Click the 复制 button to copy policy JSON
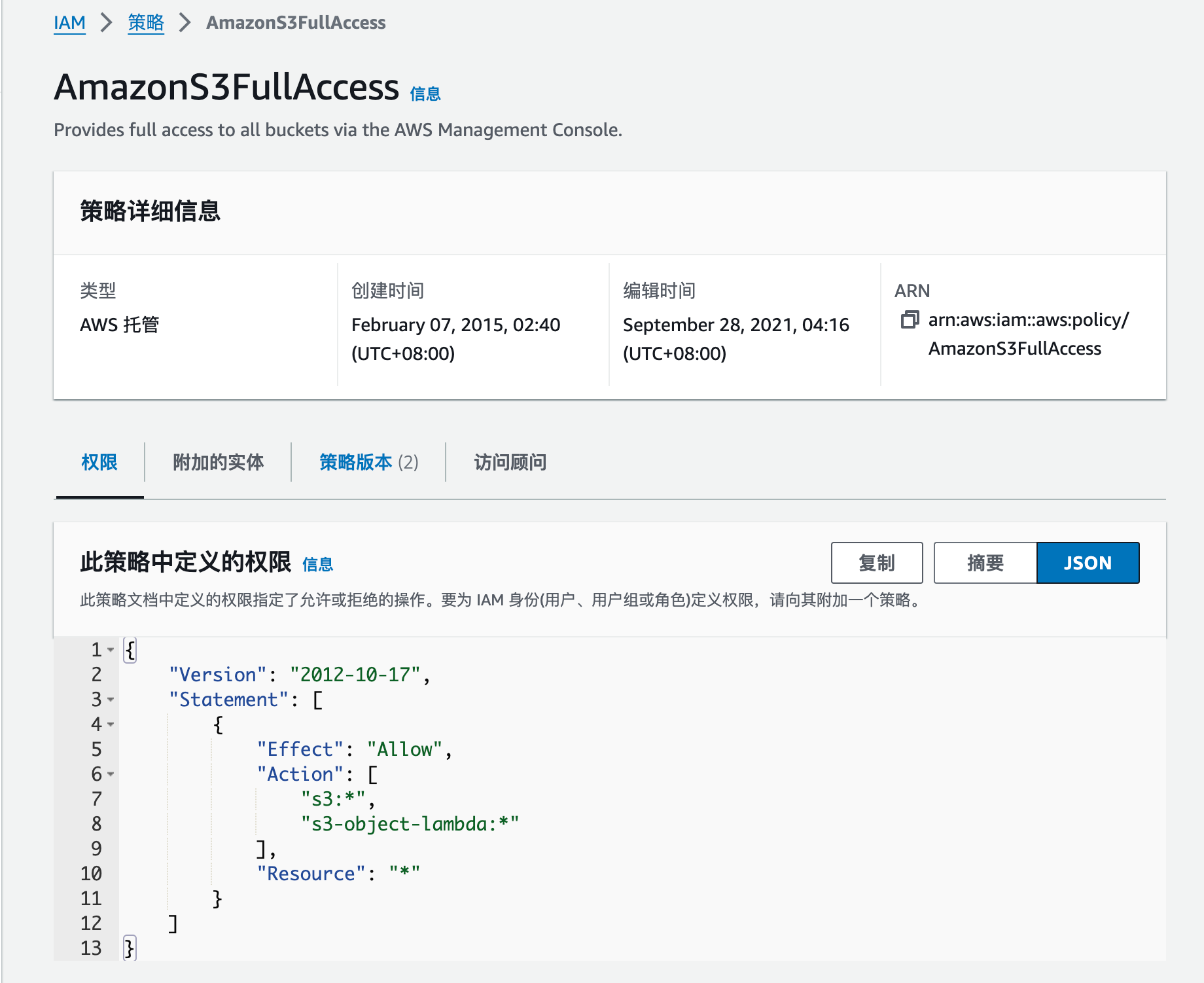 (877, 563)
